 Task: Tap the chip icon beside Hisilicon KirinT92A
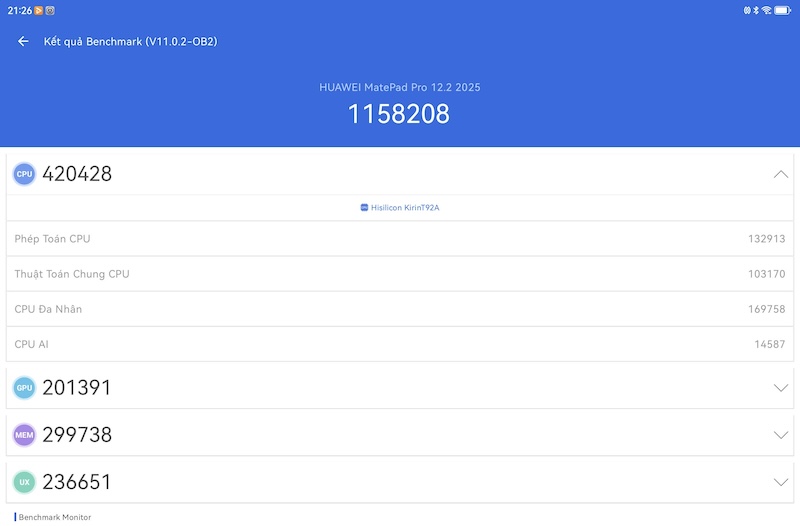(364, 208)
